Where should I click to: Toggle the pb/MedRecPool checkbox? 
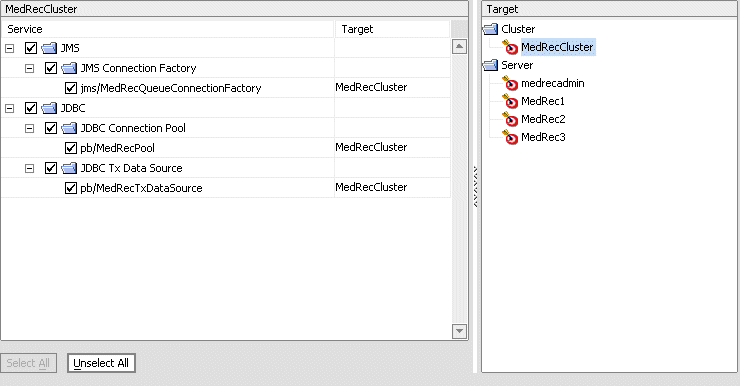71,148
